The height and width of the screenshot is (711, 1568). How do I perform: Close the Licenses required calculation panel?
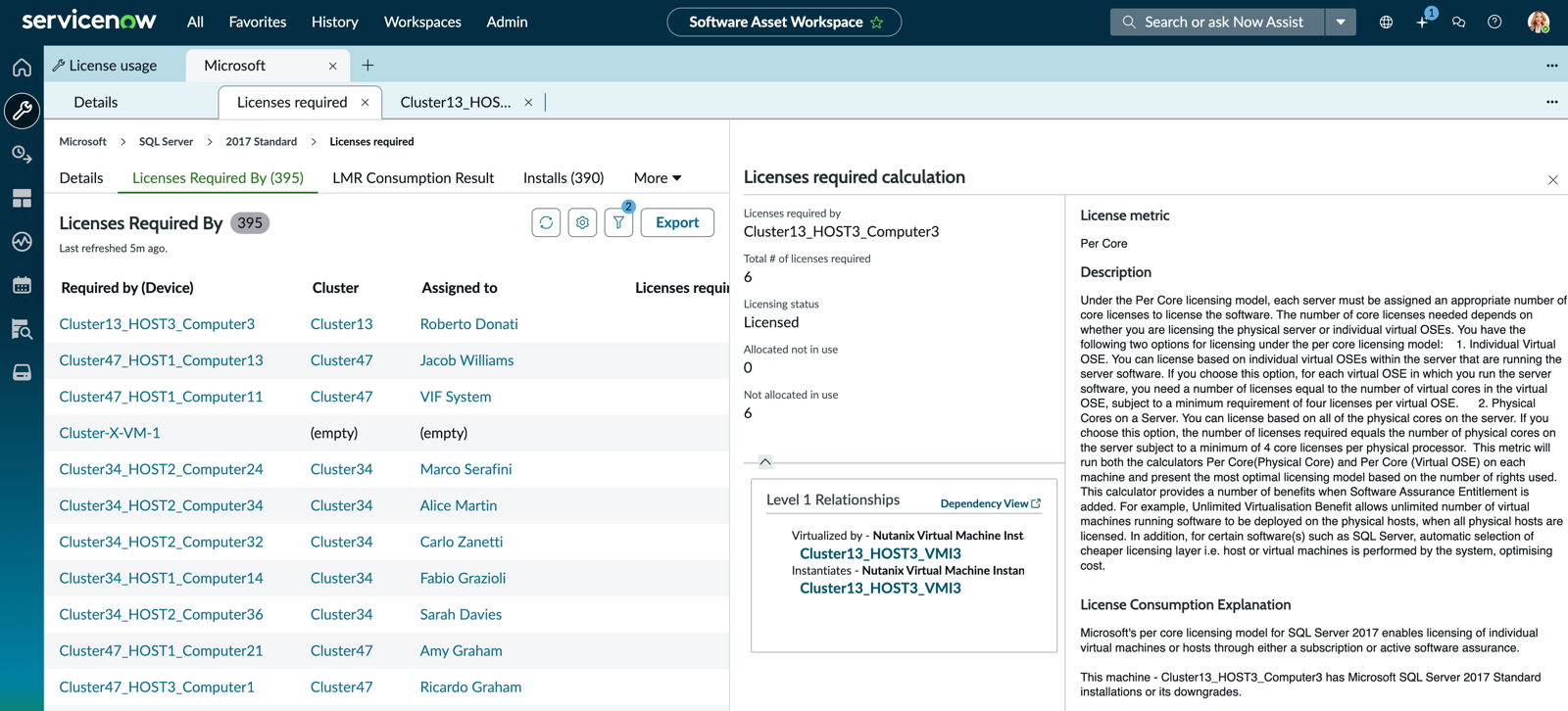(1552, 180)
